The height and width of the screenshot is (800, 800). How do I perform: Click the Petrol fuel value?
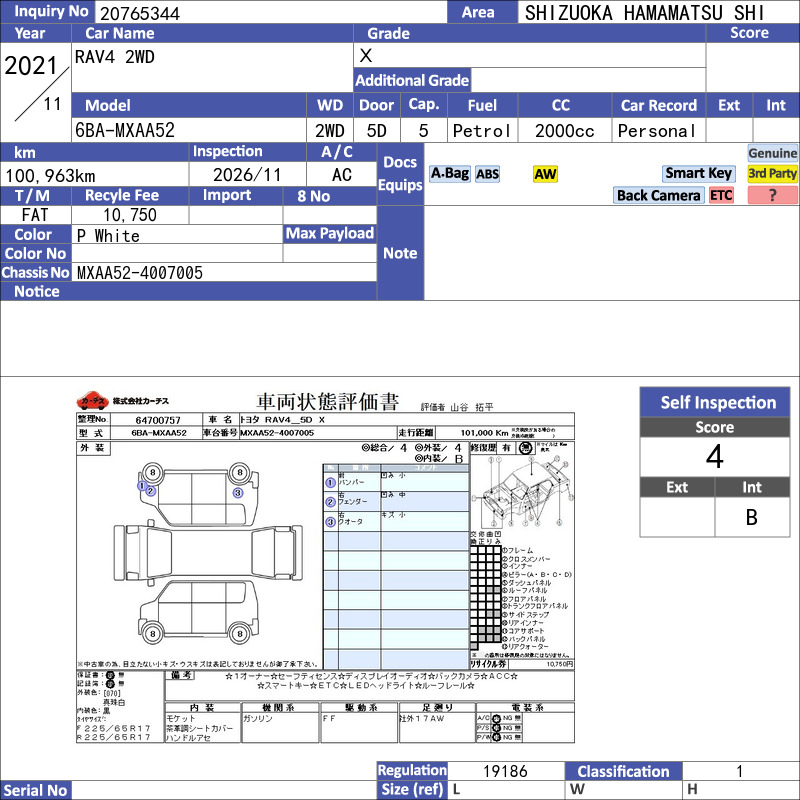coord(482,131)
